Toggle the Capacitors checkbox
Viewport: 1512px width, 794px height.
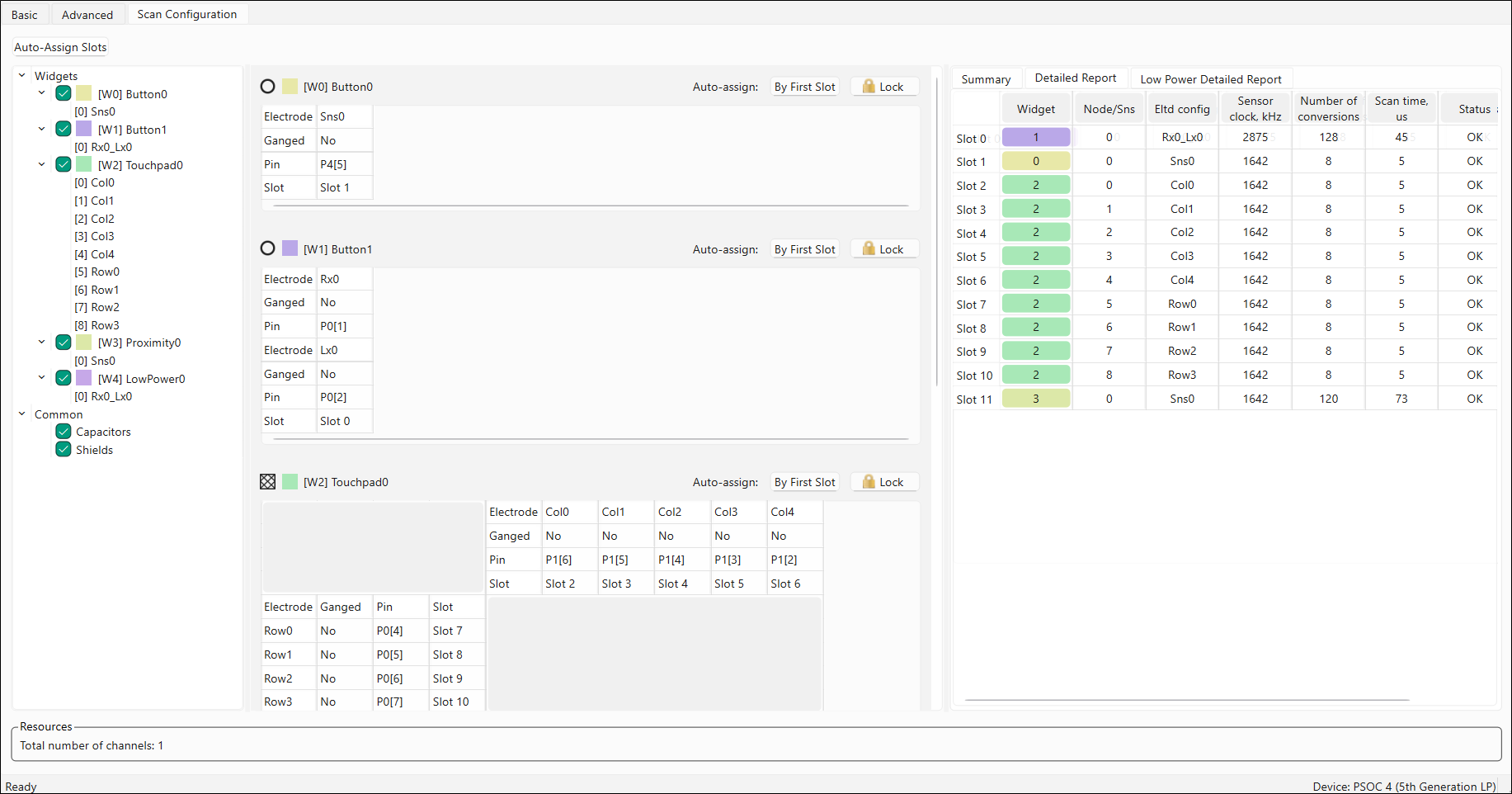click(x=64, y=432)
